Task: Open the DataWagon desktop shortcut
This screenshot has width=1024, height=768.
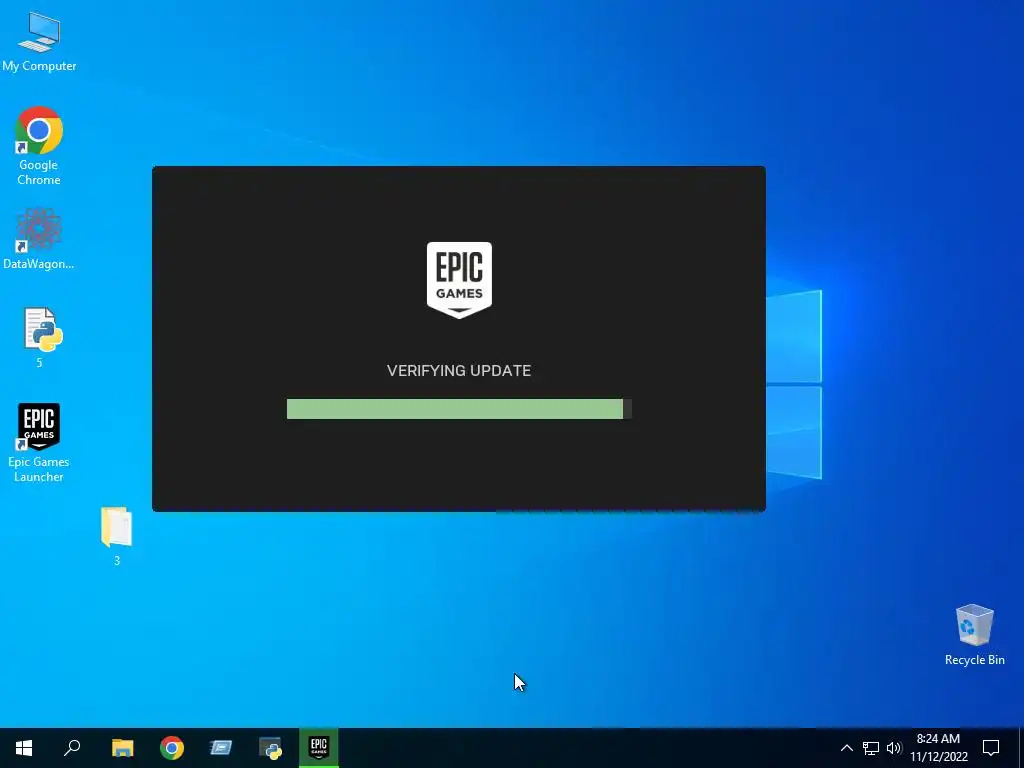Action: tap(39, 238)
